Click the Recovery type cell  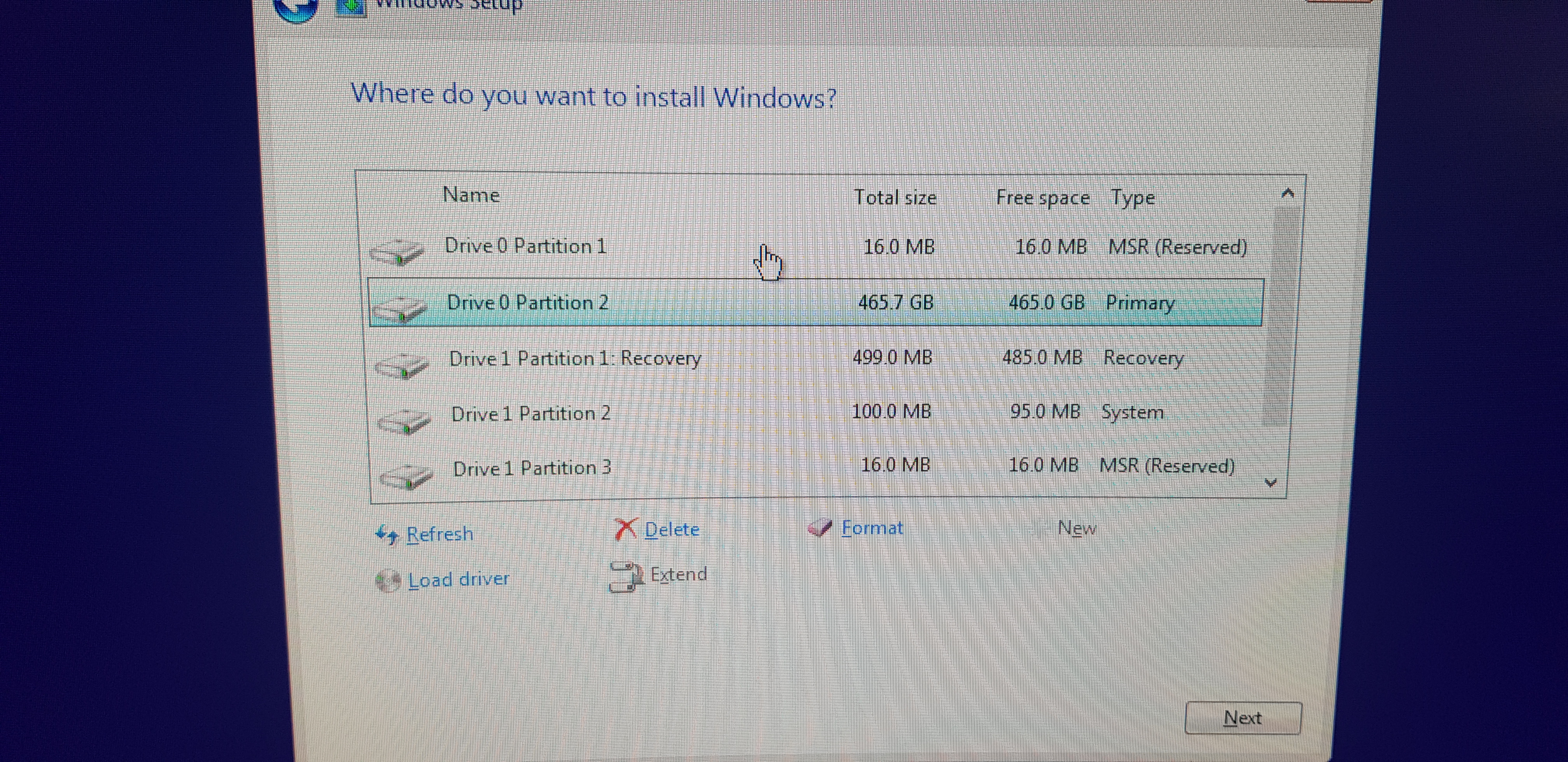[1144, 358]
